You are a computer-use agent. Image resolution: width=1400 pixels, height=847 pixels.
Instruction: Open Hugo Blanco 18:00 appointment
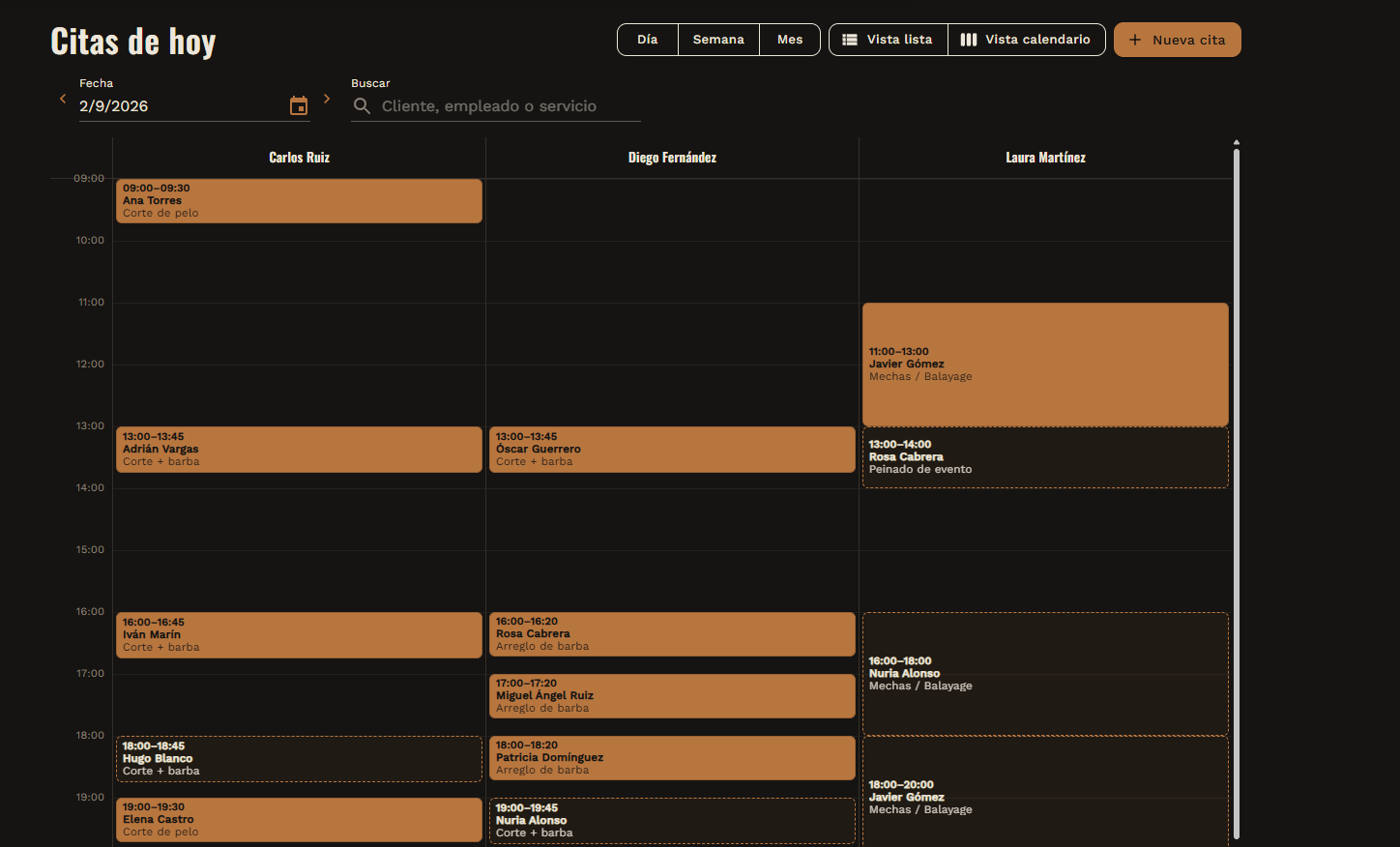click(x=299, y=759)
